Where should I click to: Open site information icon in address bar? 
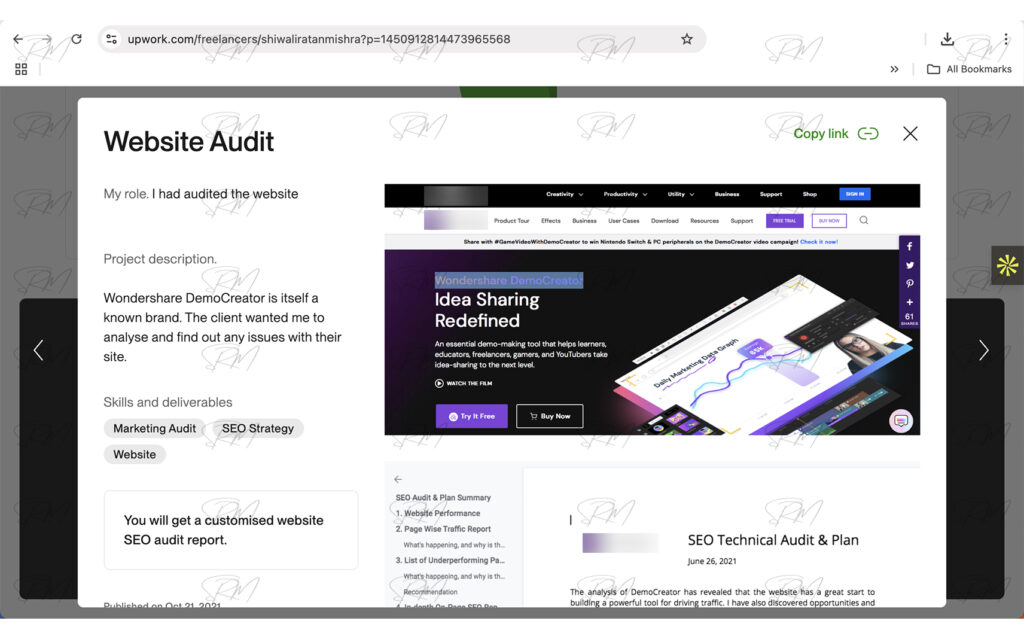pyautogui.click(x=112, y=39)
